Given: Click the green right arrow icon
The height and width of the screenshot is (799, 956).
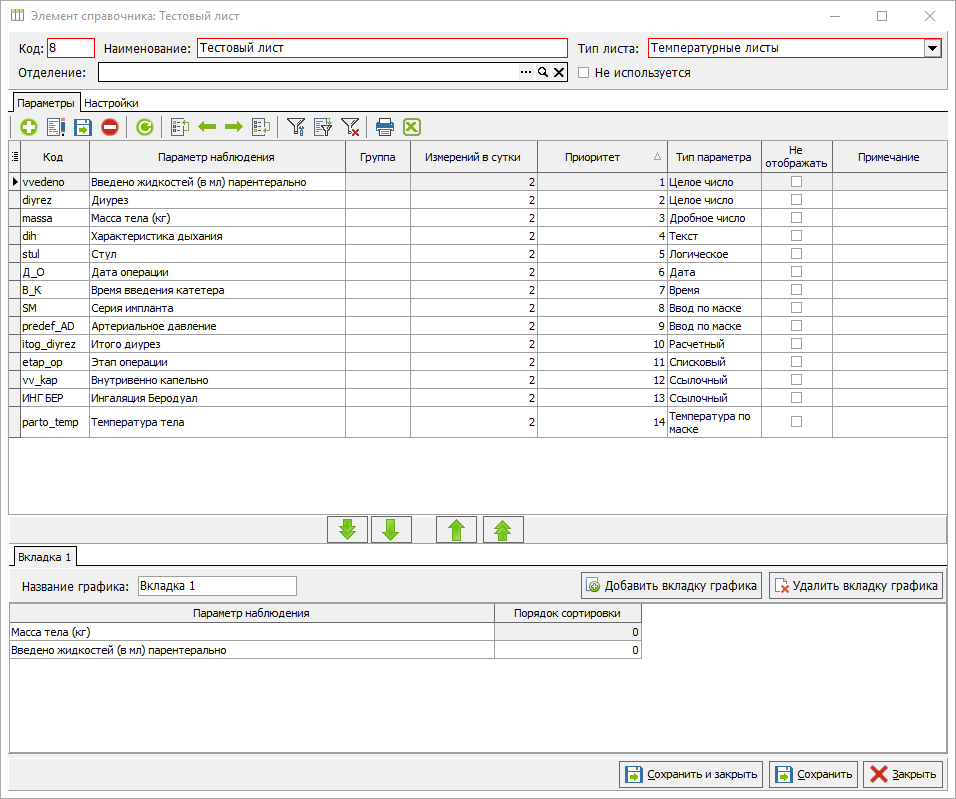Looking at the screenshot, I should pos(234,127).
